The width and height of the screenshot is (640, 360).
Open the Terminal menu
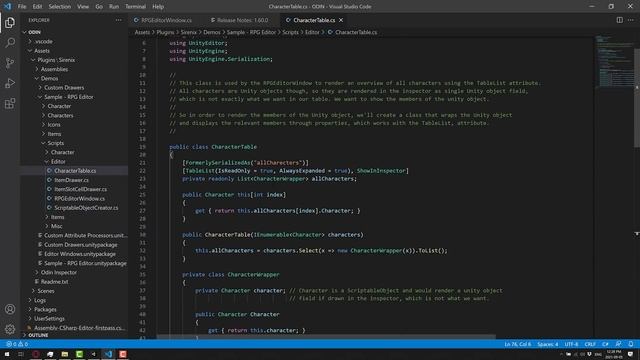tap(136, 7)
